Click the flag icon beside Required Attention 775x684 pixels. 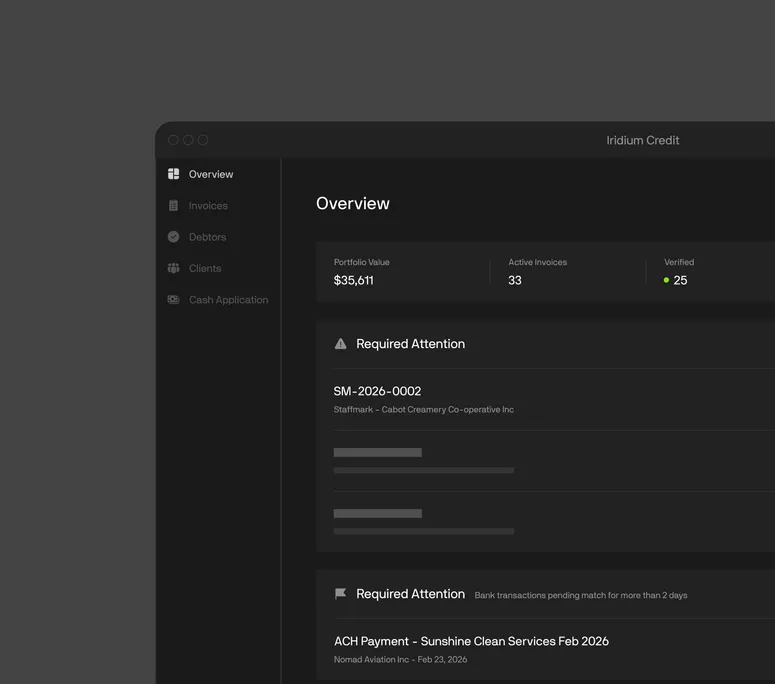pyautogui.click(x=341, y=594)
